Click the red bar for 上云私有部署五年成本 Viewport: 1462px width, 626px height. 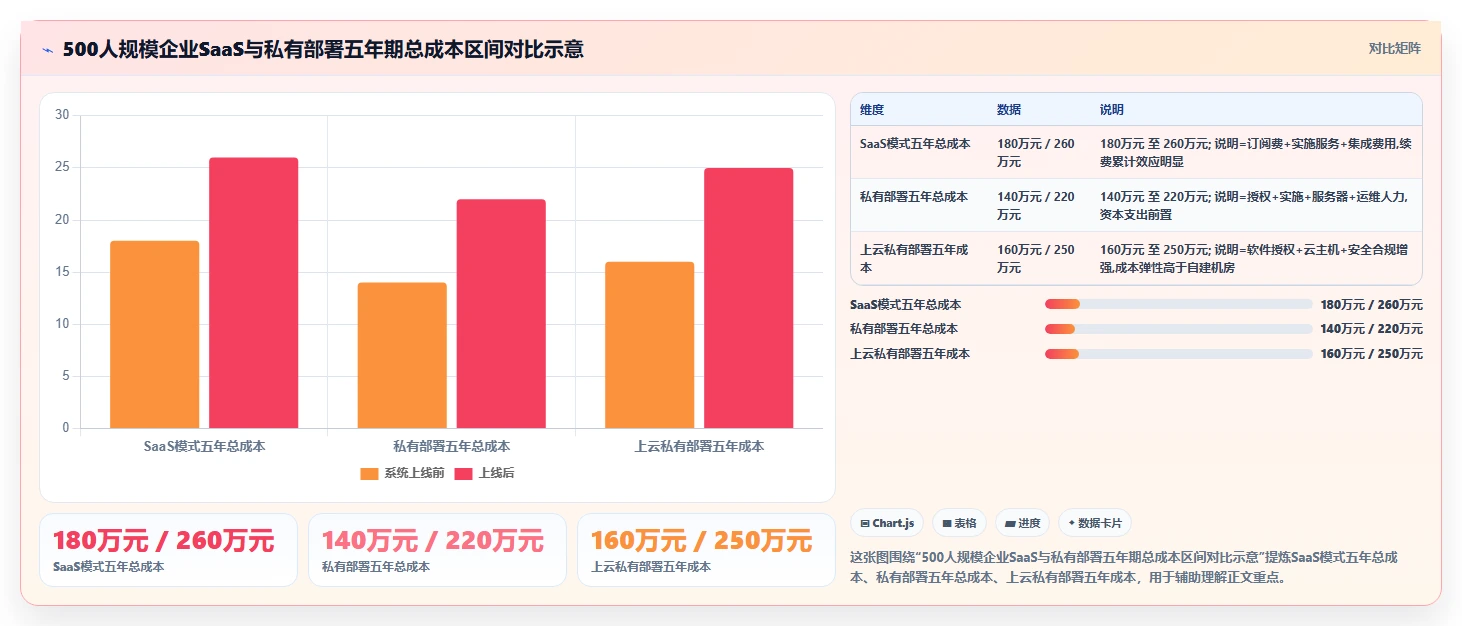[x=748, y=299]
